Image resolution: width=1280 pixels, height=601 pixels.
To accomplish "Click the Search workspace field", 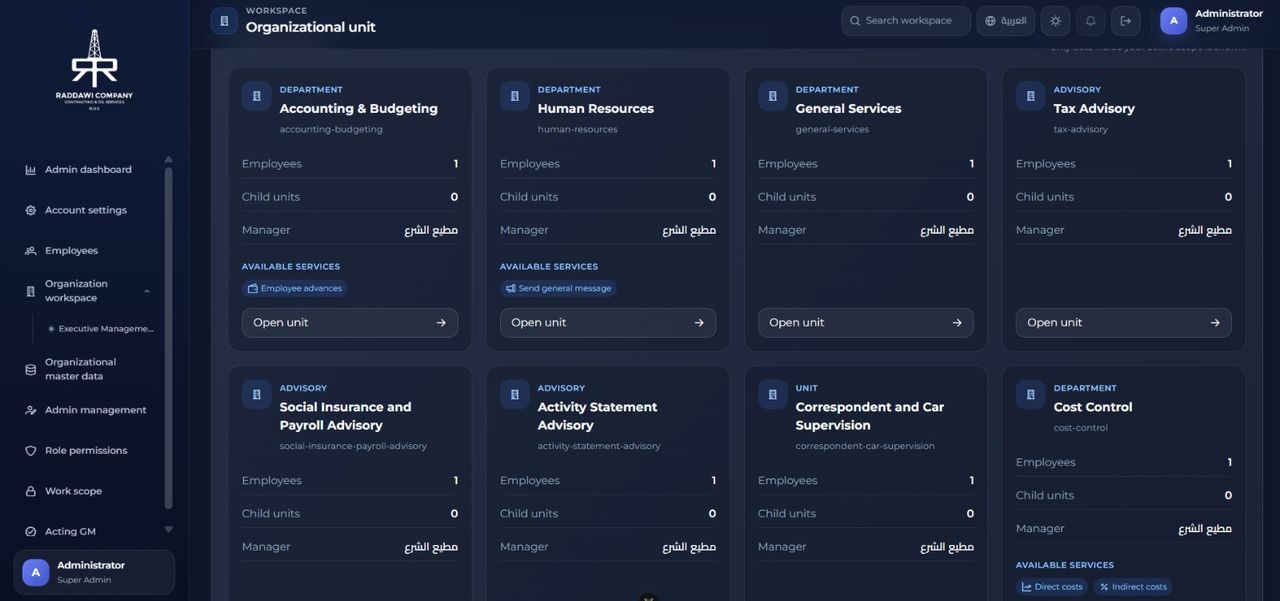I will [906, 21].
